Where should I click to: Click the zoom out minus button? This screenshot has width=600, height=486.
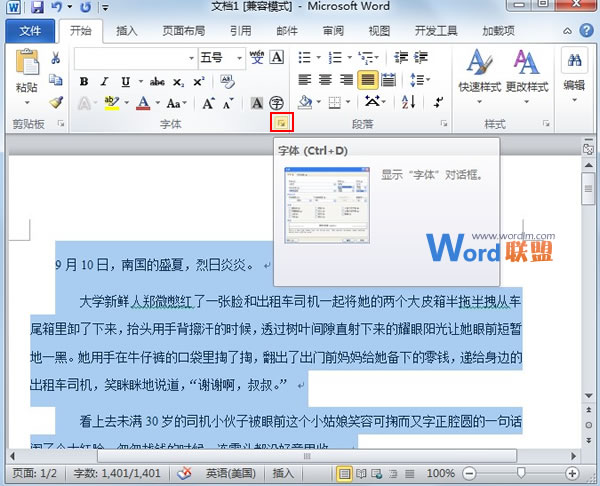tap(469, 474)
